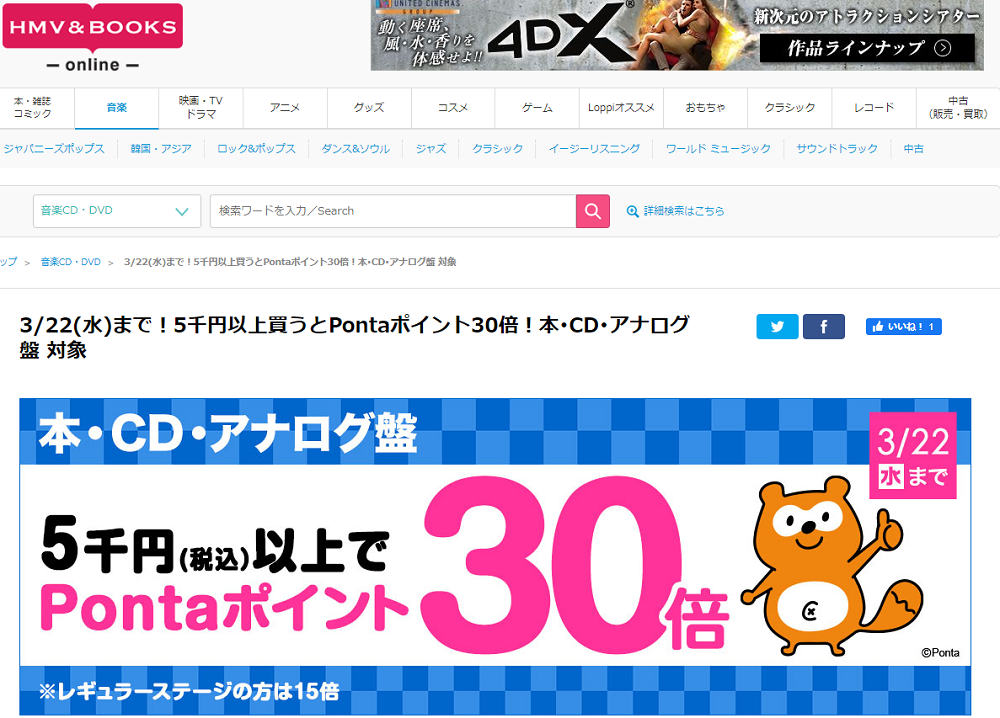Open 詳細検索はこちら advanced search link

[675, 211]
